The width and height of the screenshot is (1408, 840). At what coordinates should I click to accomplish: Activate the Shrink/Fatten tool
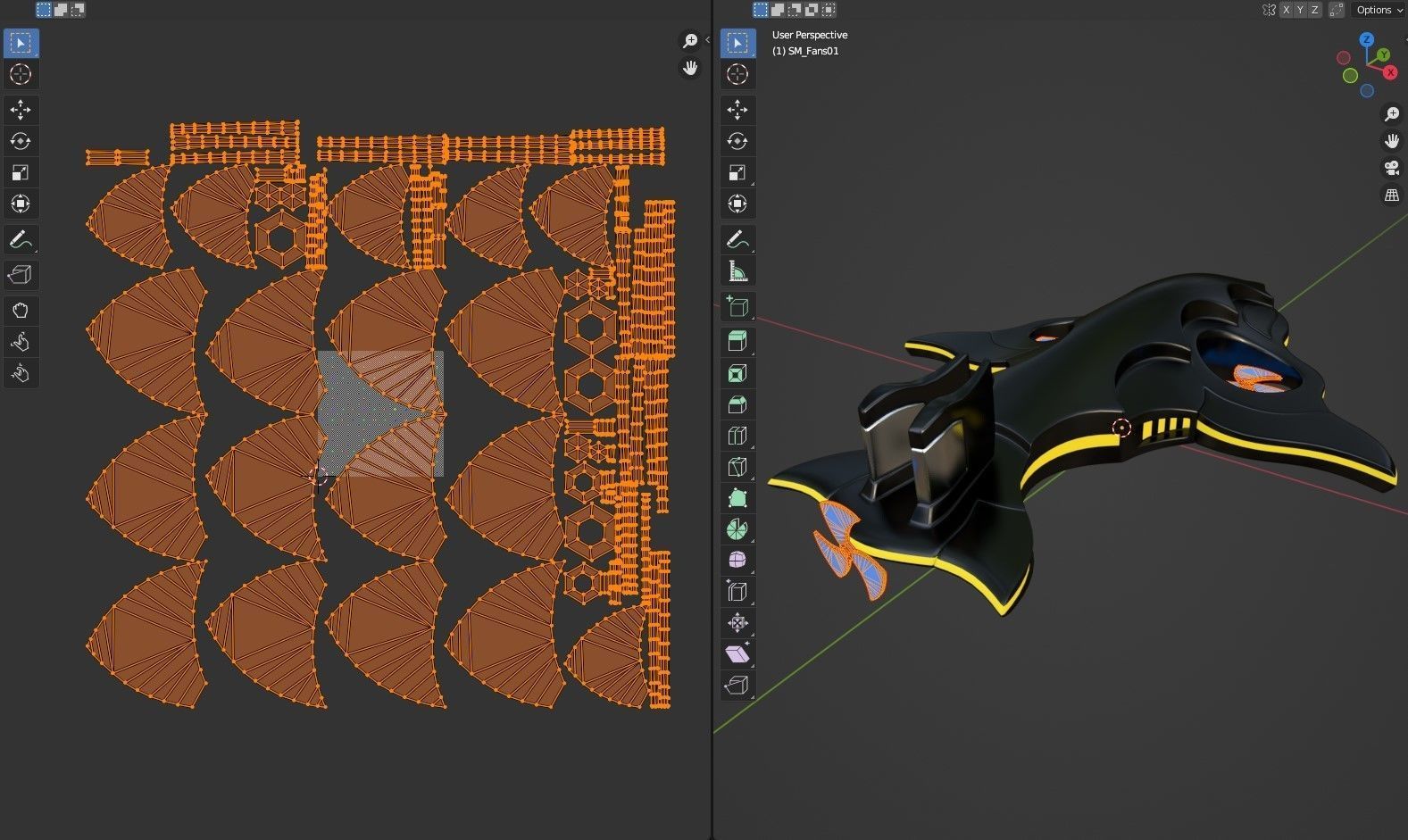[737, 623]
